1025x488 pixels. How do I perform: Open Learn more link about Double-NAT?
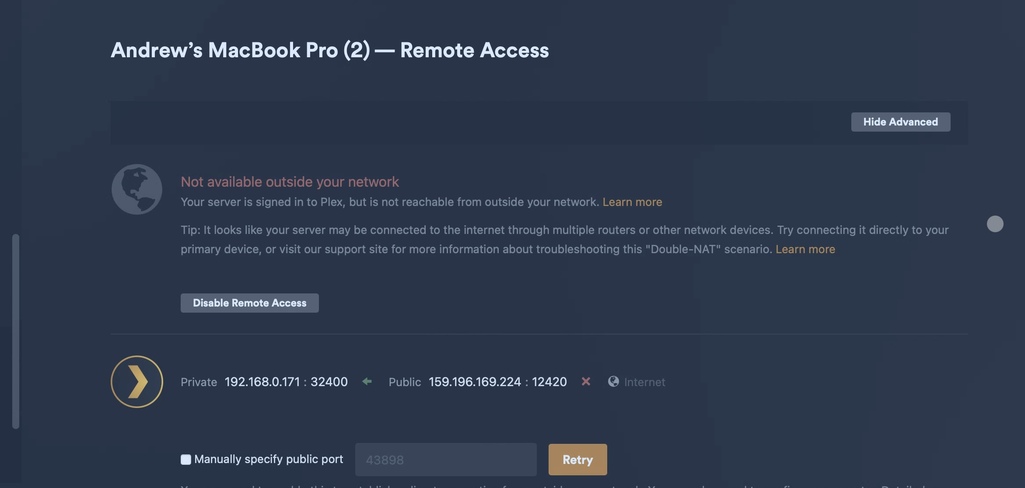pyautogui.click(x=805, y=249)
